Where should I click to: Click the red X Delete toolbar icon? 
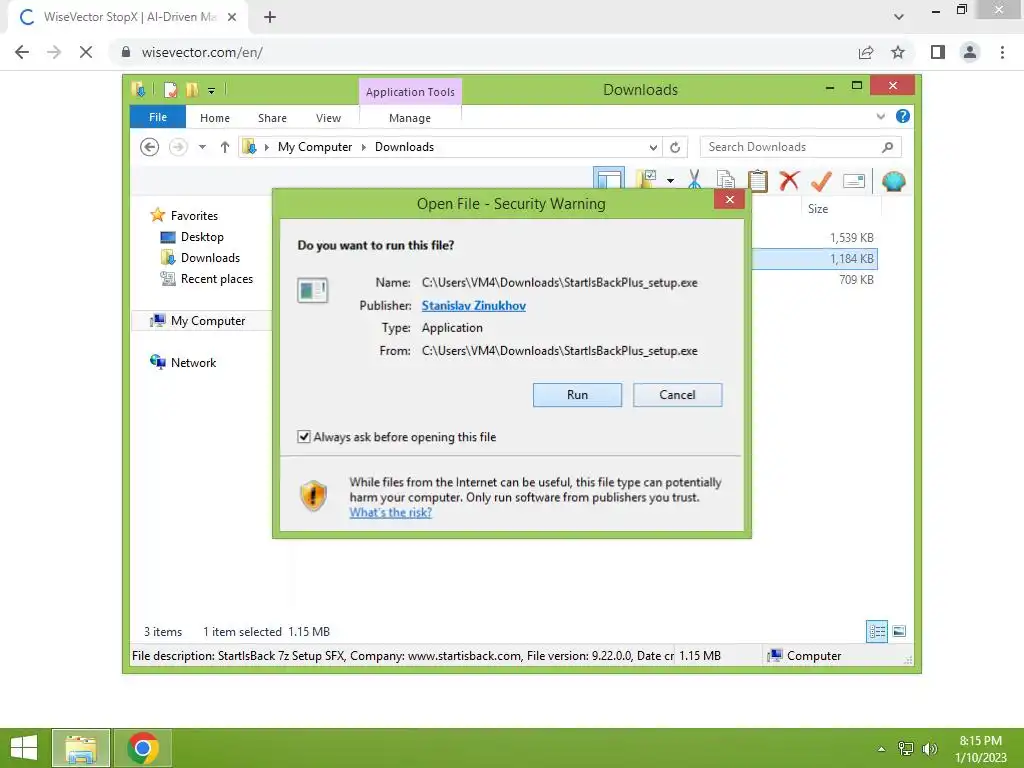[x=789, y=180]
